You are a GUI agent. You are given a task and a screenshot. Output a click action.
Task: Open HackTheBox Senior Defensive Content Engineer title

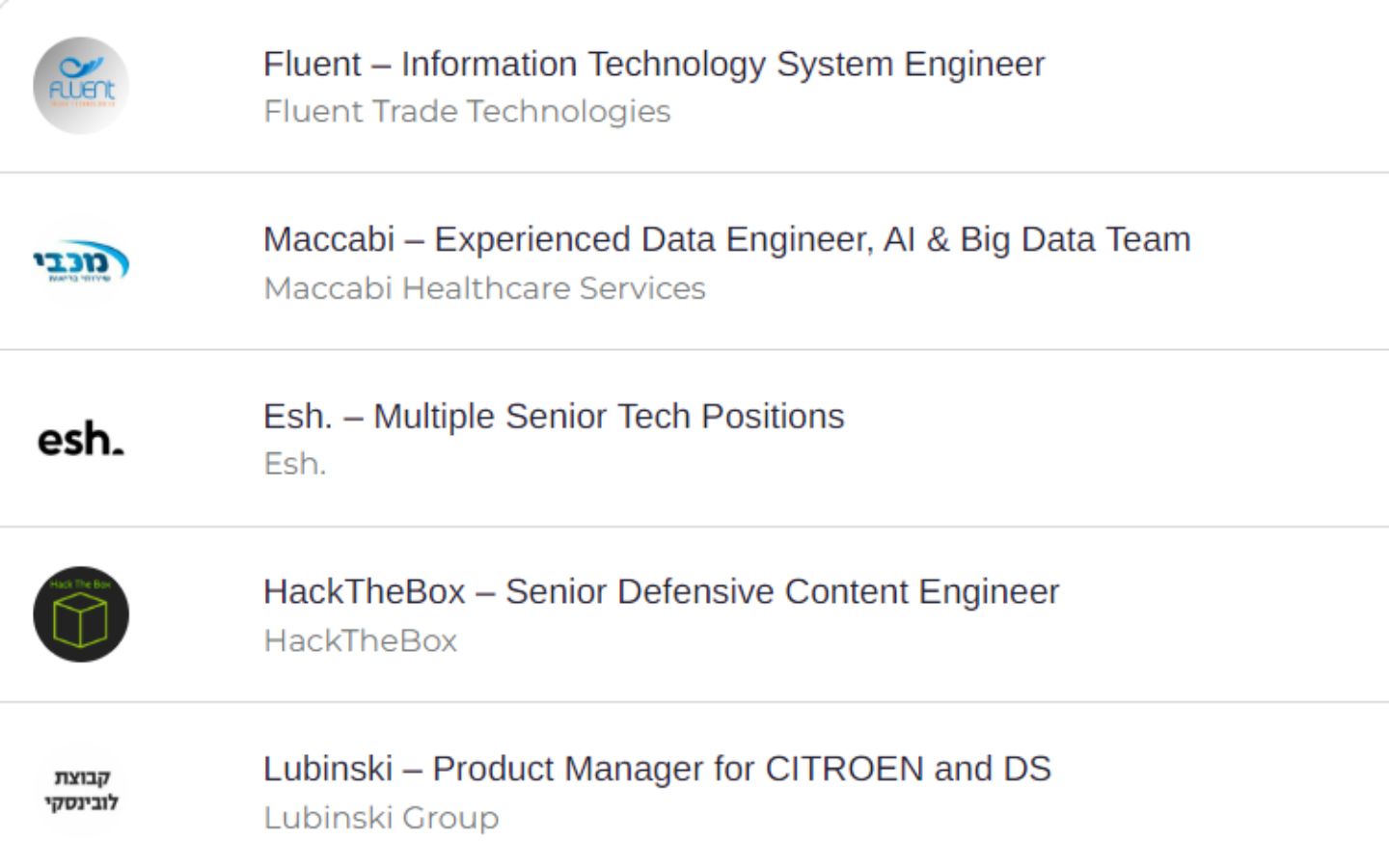click(661, 592)
